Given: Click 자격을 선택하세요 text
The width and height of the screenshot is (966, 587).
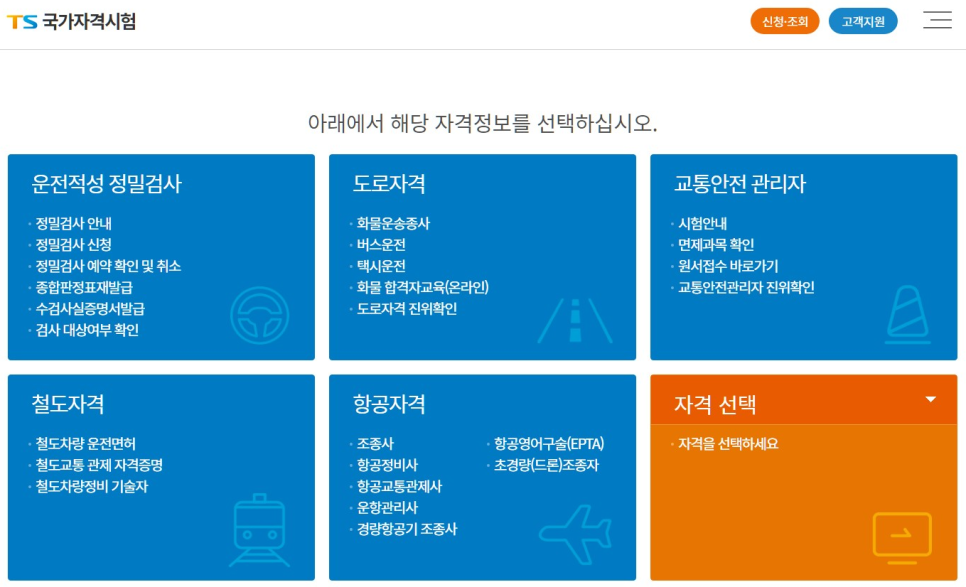Looking at the screenshot, I should tap(728, 443).
